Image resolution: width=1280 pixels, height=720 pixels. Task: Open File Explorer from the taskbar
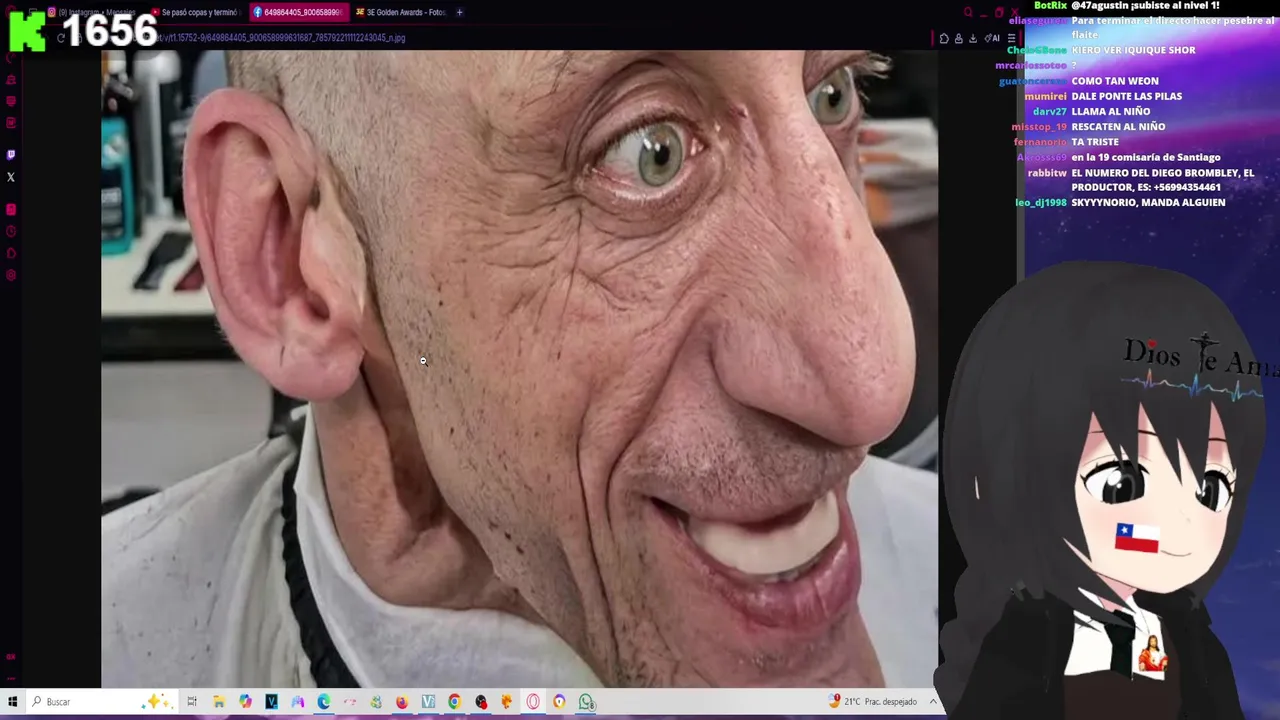(219, 702)
